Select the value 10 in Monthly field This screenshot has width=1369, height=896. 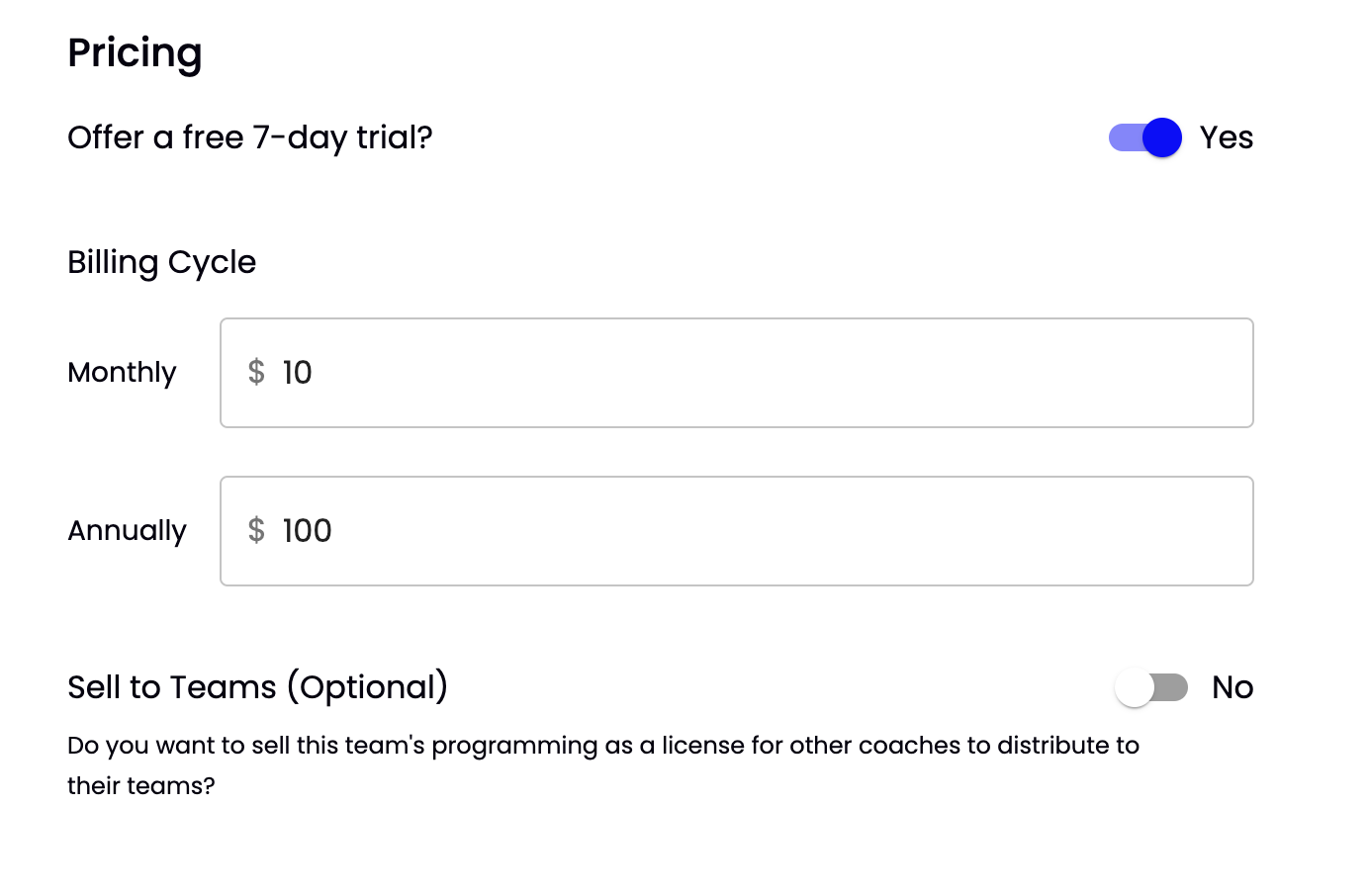[x=298, y=373]
